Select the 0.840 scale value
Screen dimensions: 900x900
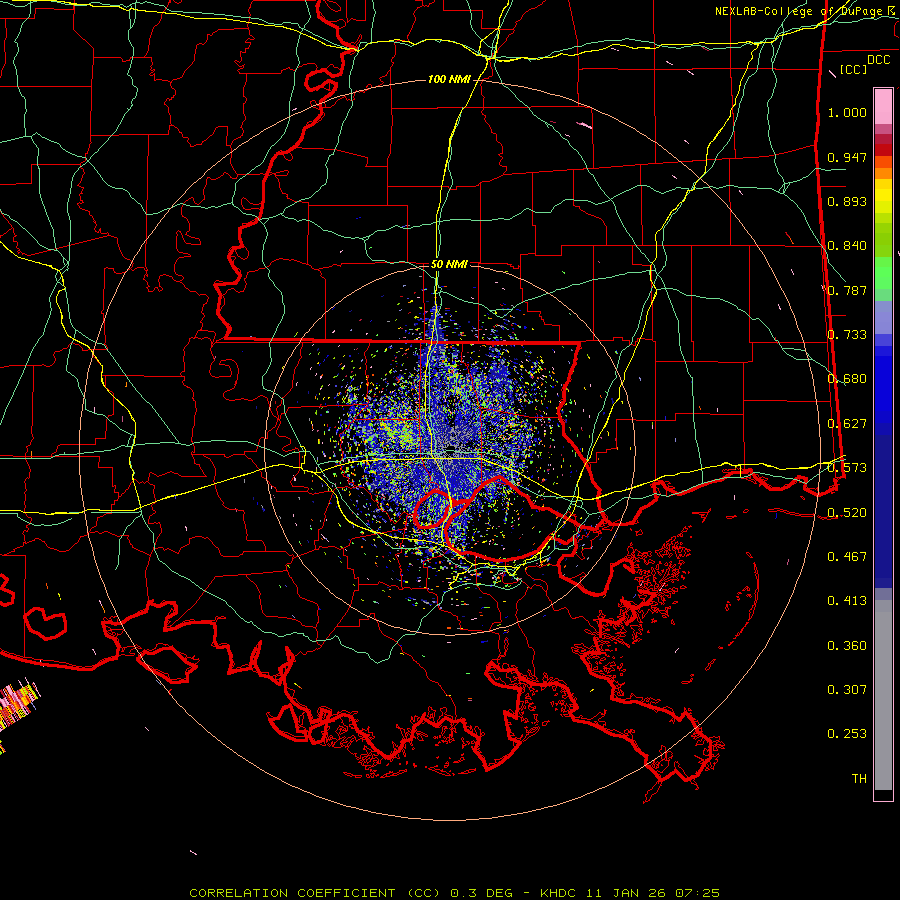(x=847, y=246)
